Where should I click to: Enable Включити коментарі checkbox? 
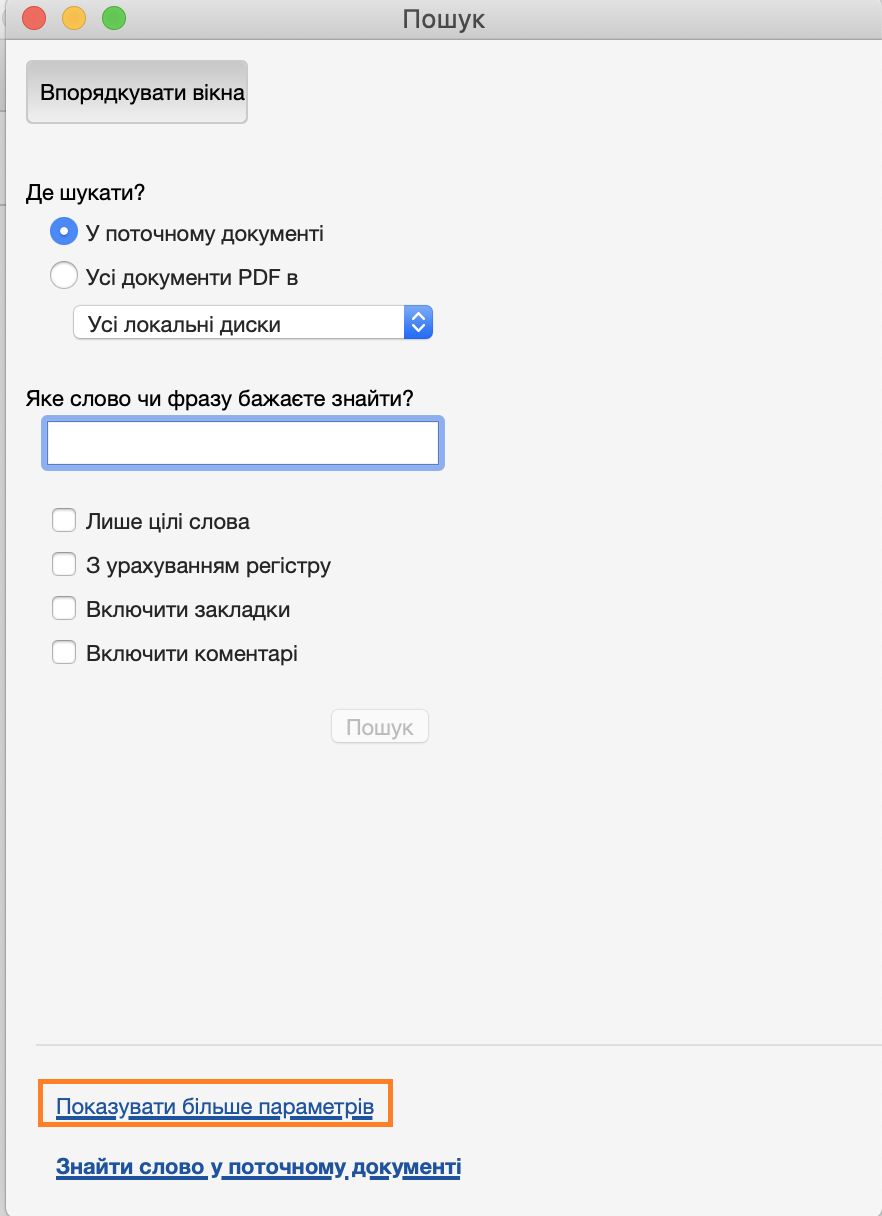(x=64, y=653)
